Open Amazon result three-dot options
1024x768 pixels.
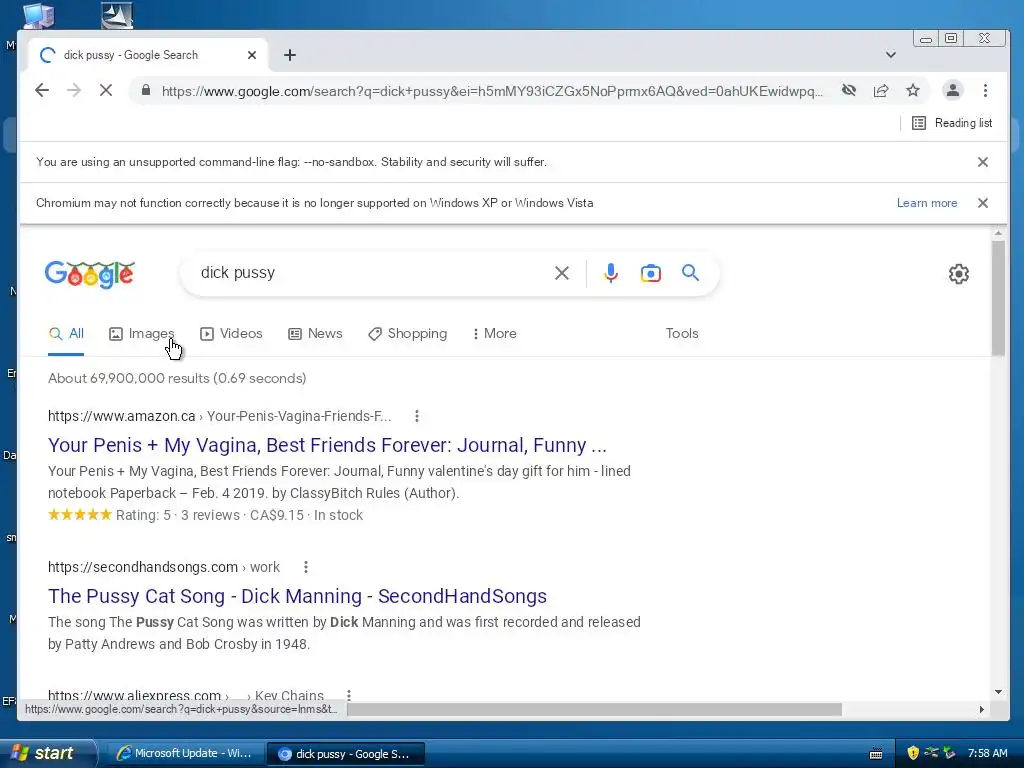(417, 416)
